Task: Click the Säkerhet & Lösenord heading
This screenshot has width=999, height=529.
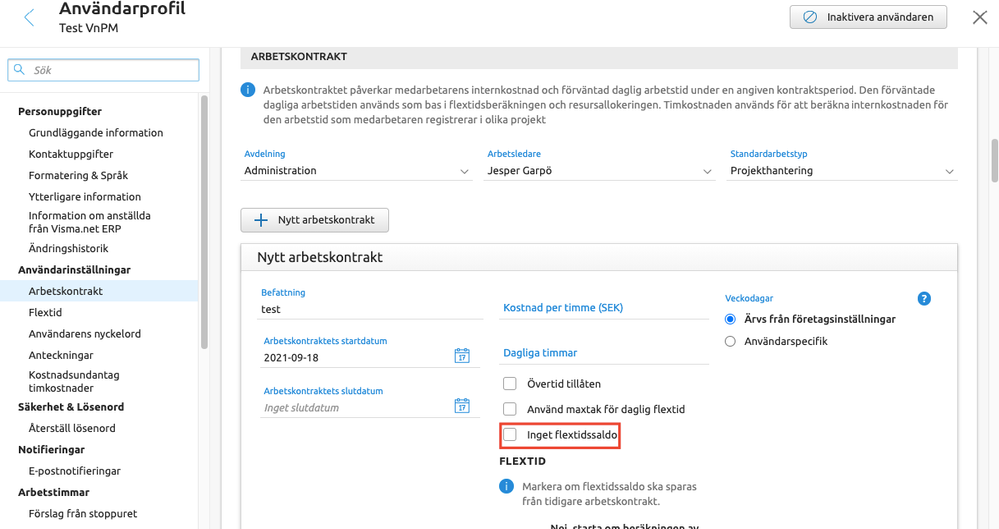Action: pyautogui.click(x=71, y=407)
